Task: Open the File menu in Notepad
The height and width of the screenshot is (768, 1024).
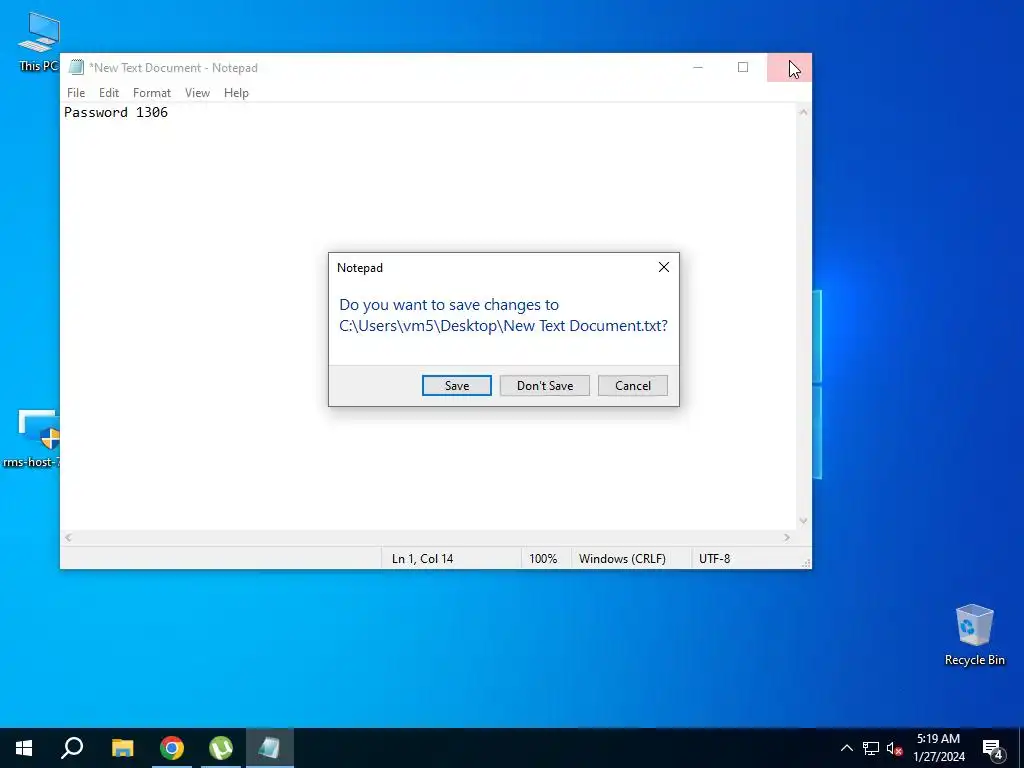Action: [x=76, y=93]
